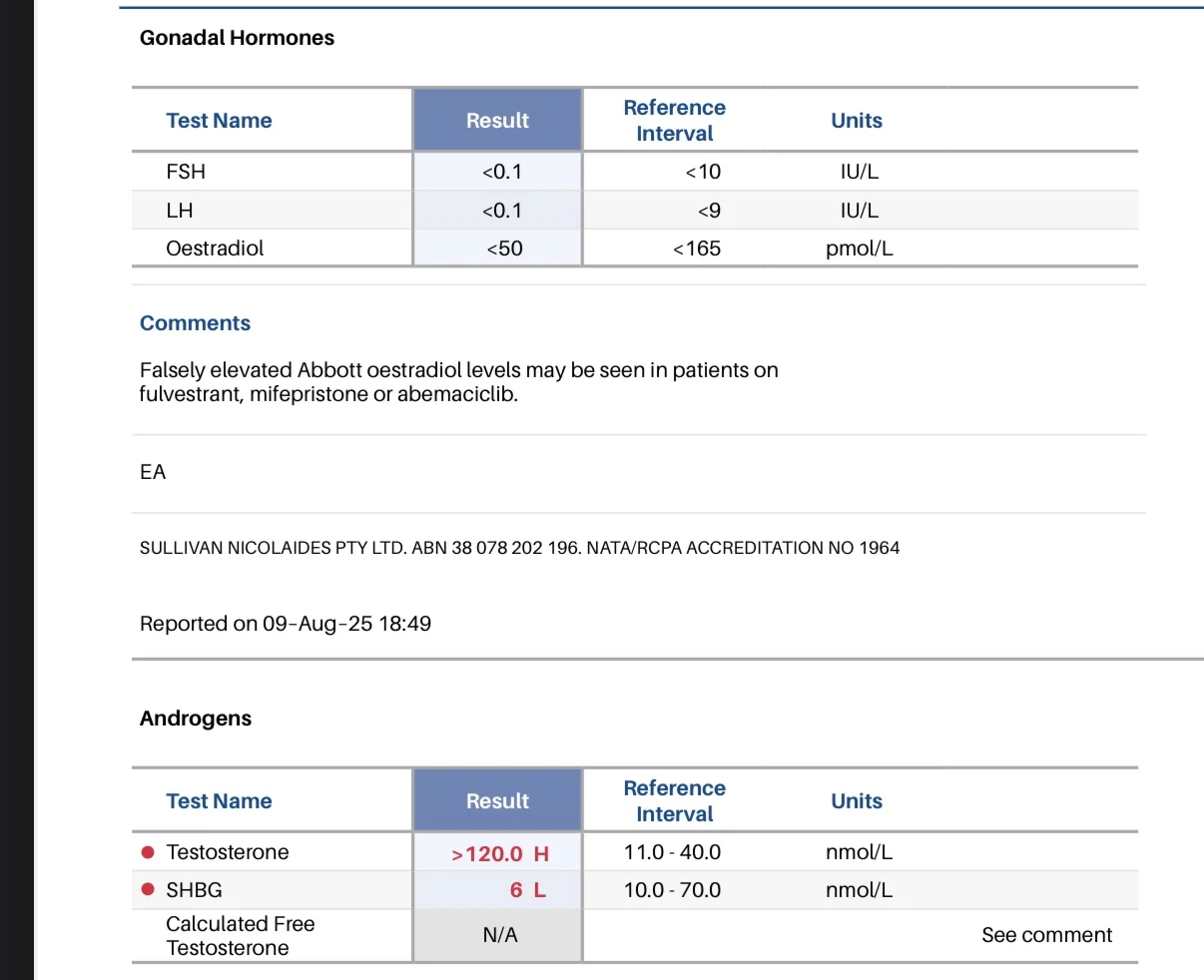Select the FSH test row
The height and width of the screenshot is (980, 1204).
[x=635, y=172]
